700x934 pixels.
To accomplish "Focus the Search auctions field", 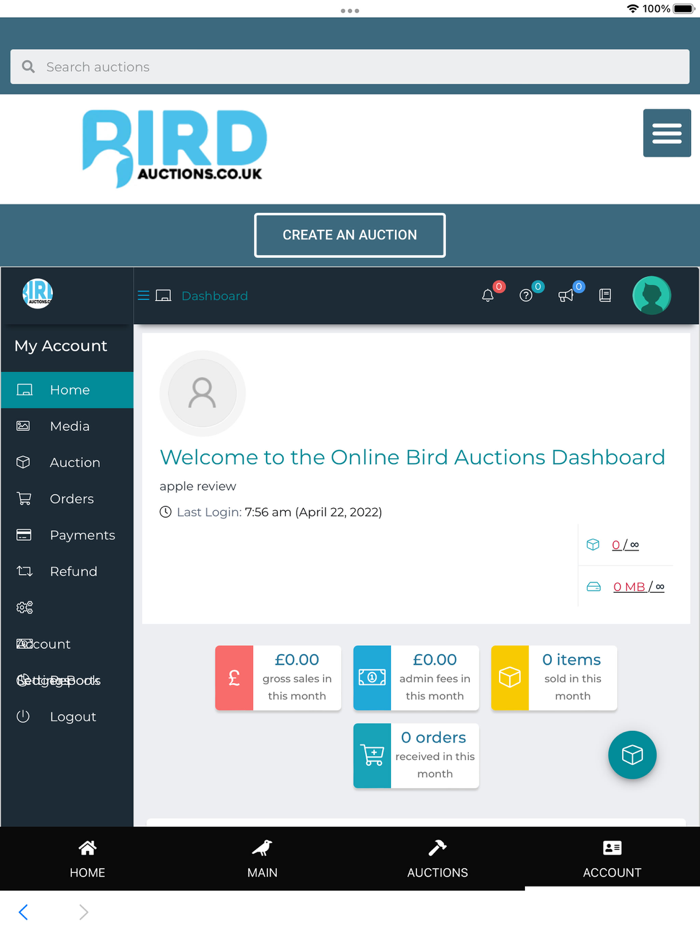I will [350, 67].
